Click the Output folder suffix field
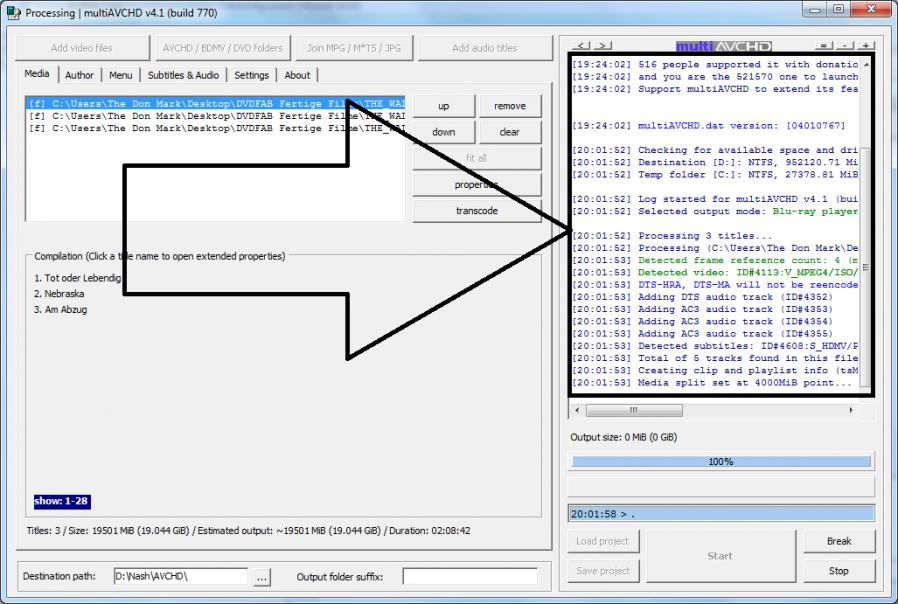The height and width of the screenshot is (604, 898). 469,577
